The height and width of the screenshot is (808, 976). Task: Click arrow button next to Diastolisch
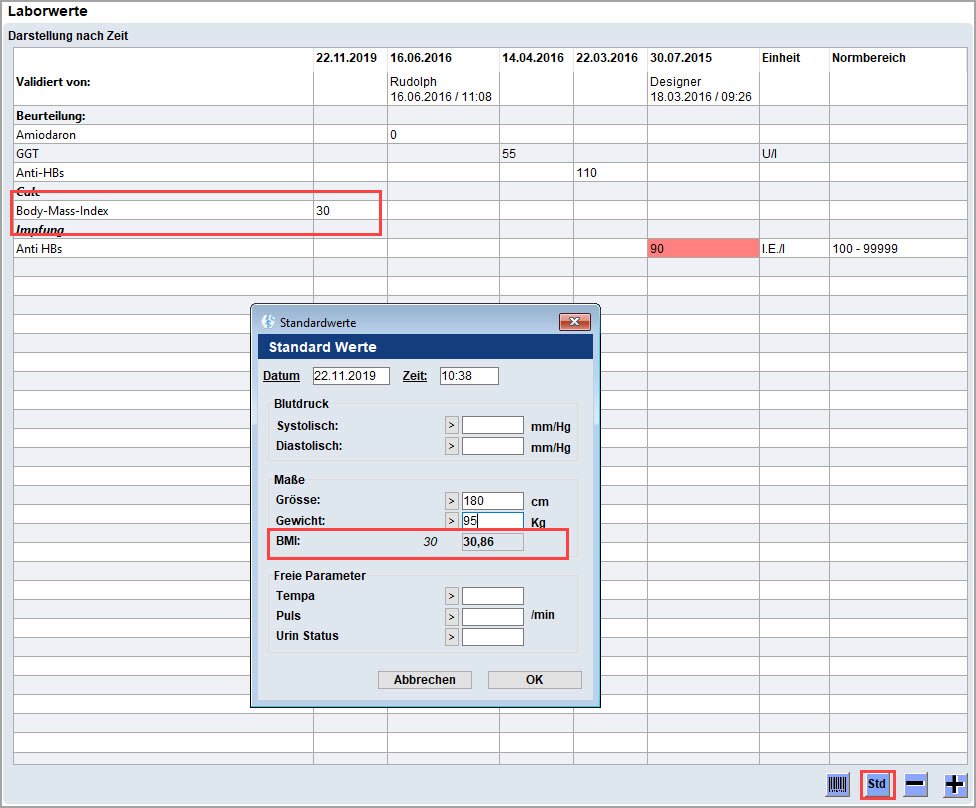point(451,446)
